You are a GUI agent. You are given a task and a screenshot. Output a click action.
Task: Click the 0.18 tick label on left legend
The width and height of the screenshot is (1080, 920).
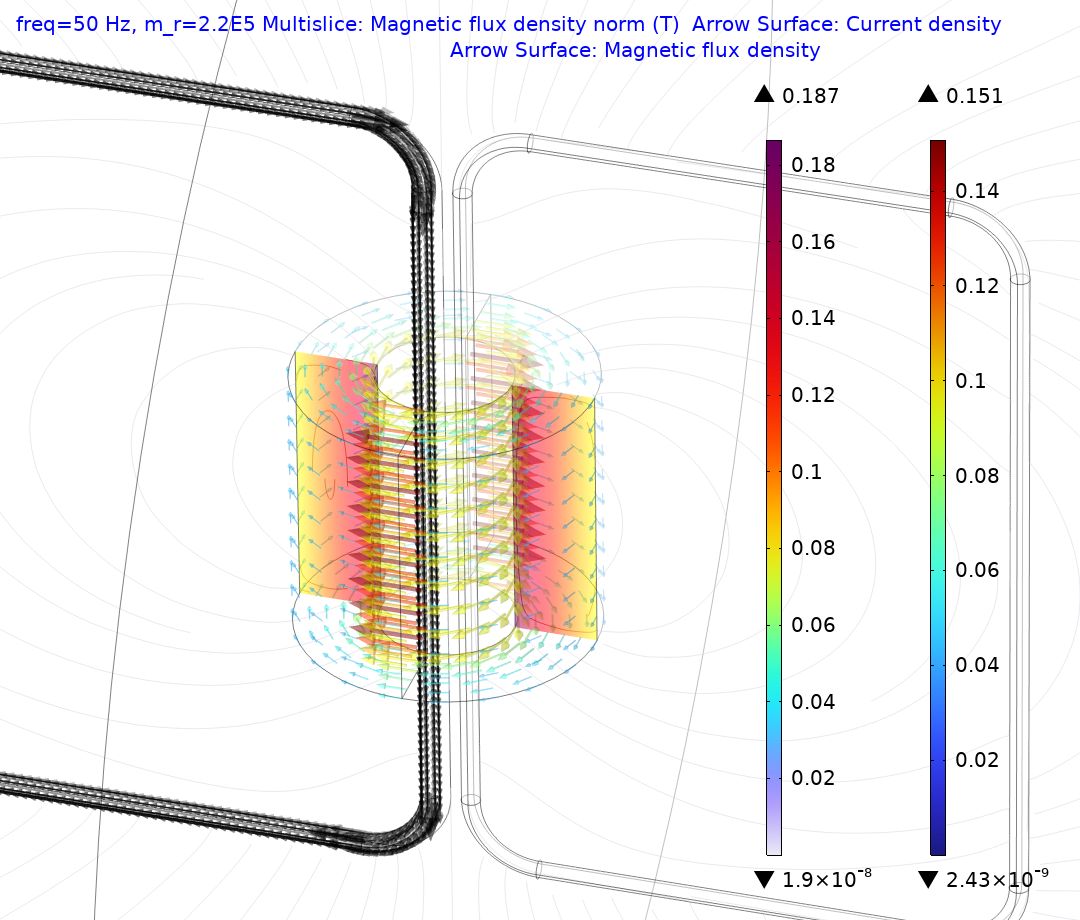[814, 165]
